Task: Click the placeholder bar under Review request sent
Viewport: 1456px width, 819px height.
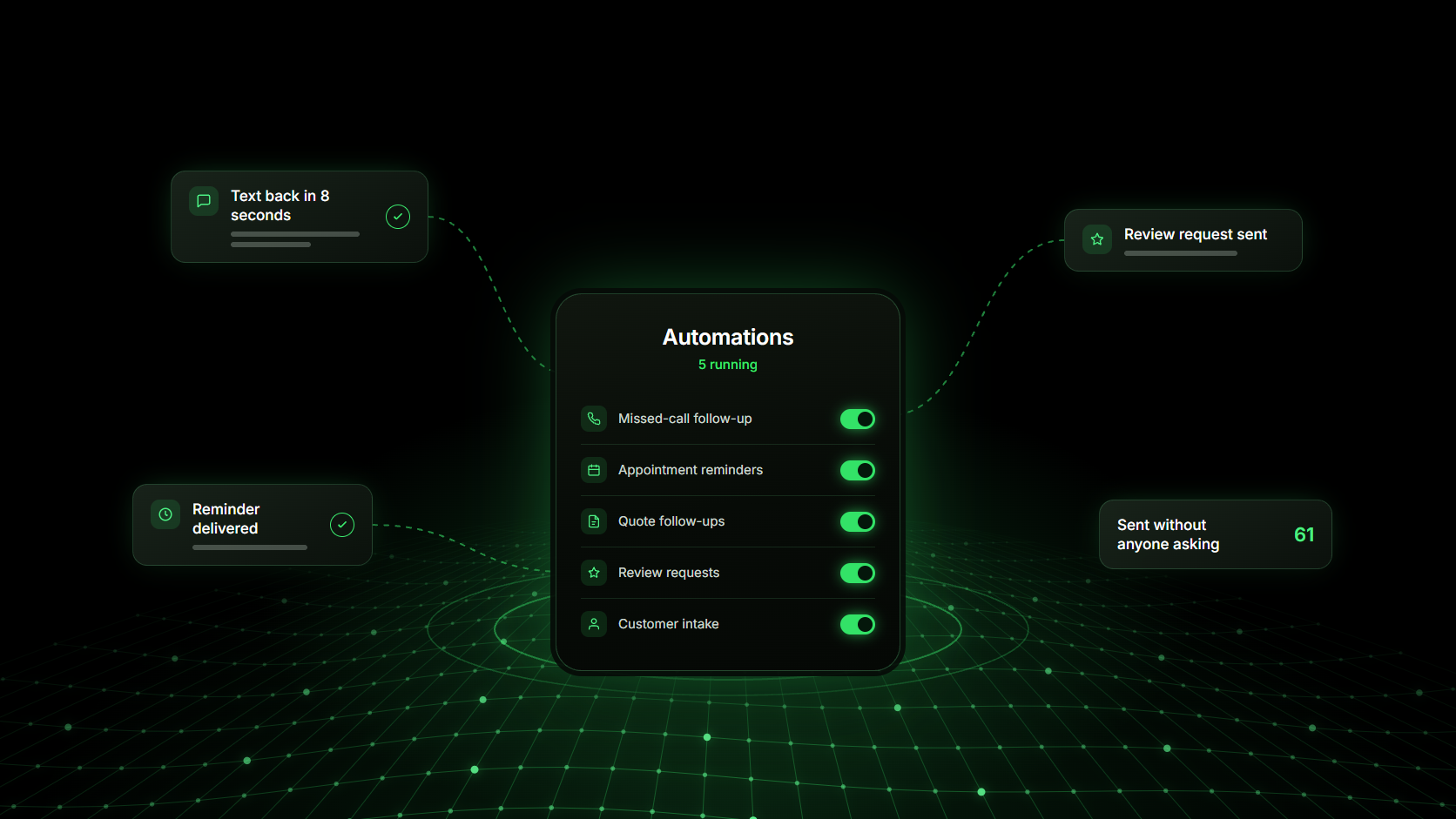Action: (1181, 253)
